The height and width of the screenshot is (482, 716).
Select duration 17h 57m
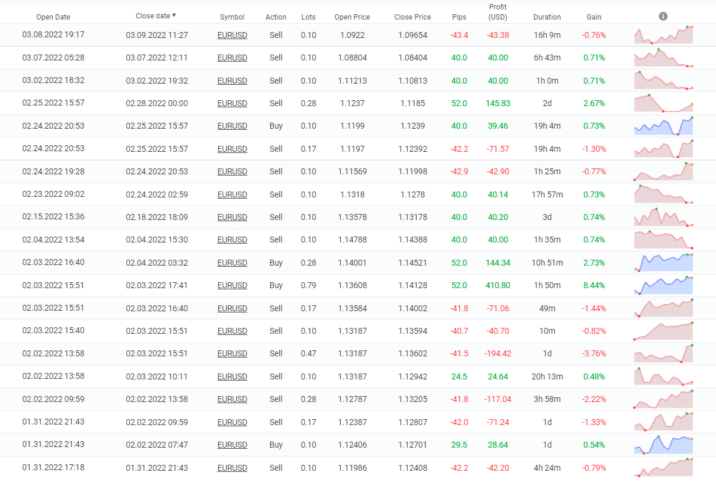tap(547, 195)
